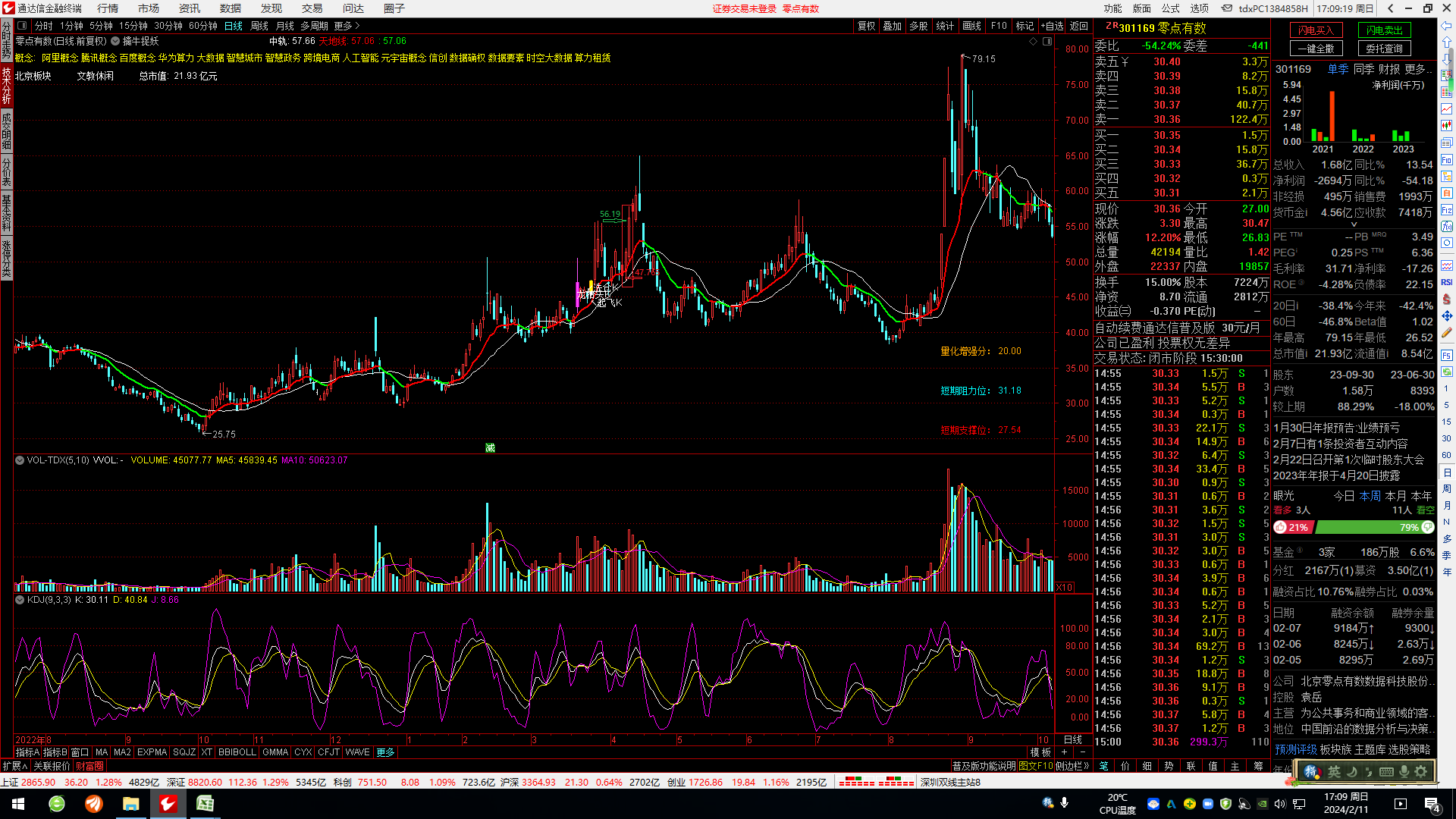Click the 委托查询 button

1384,49
